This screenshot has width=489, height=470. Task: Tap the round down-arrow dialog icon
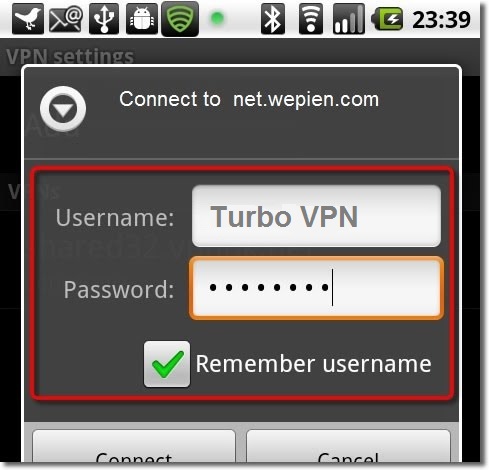click(63, 109)
